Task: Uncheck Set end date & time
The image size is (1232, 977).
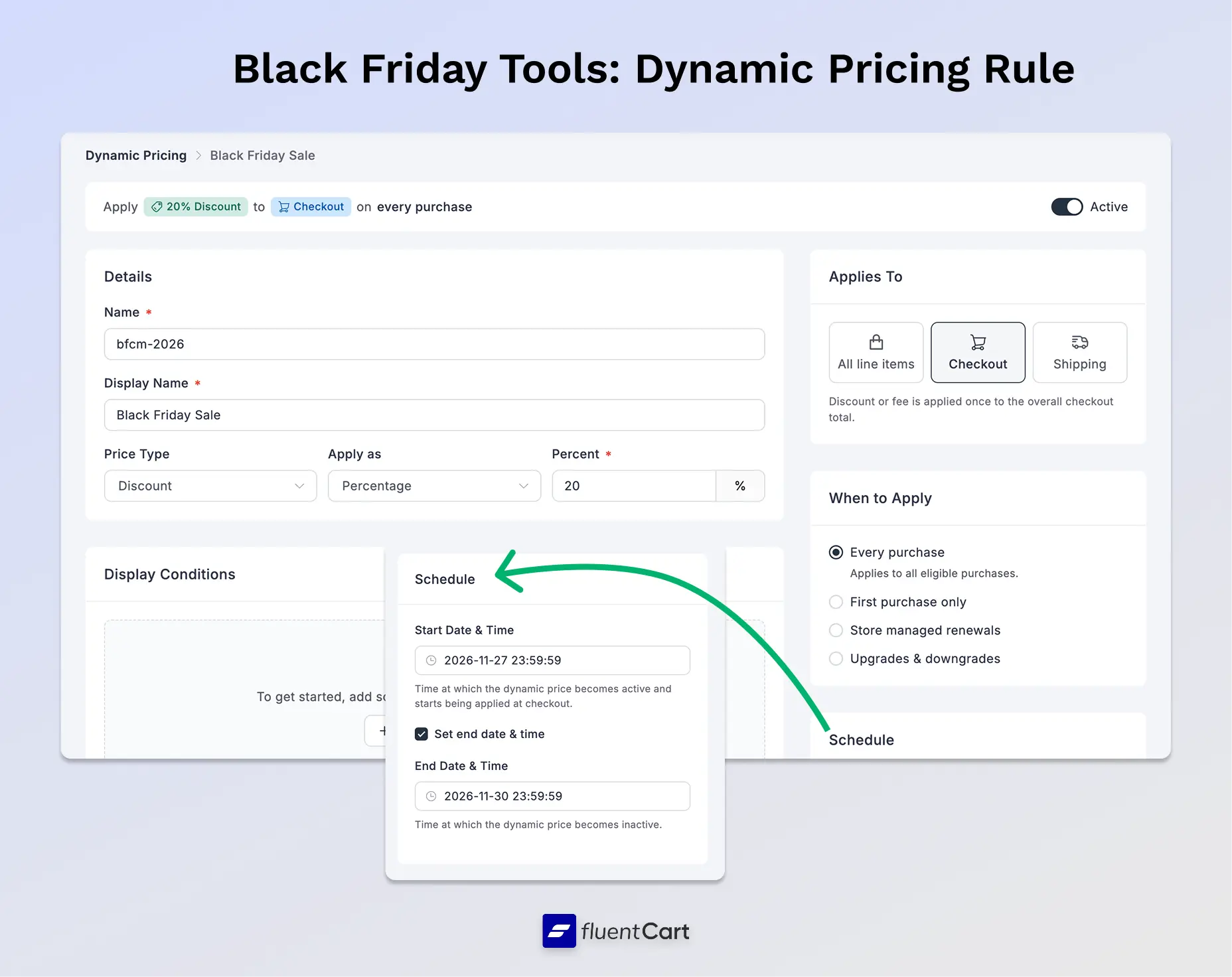Action: [x=422, y=734]
